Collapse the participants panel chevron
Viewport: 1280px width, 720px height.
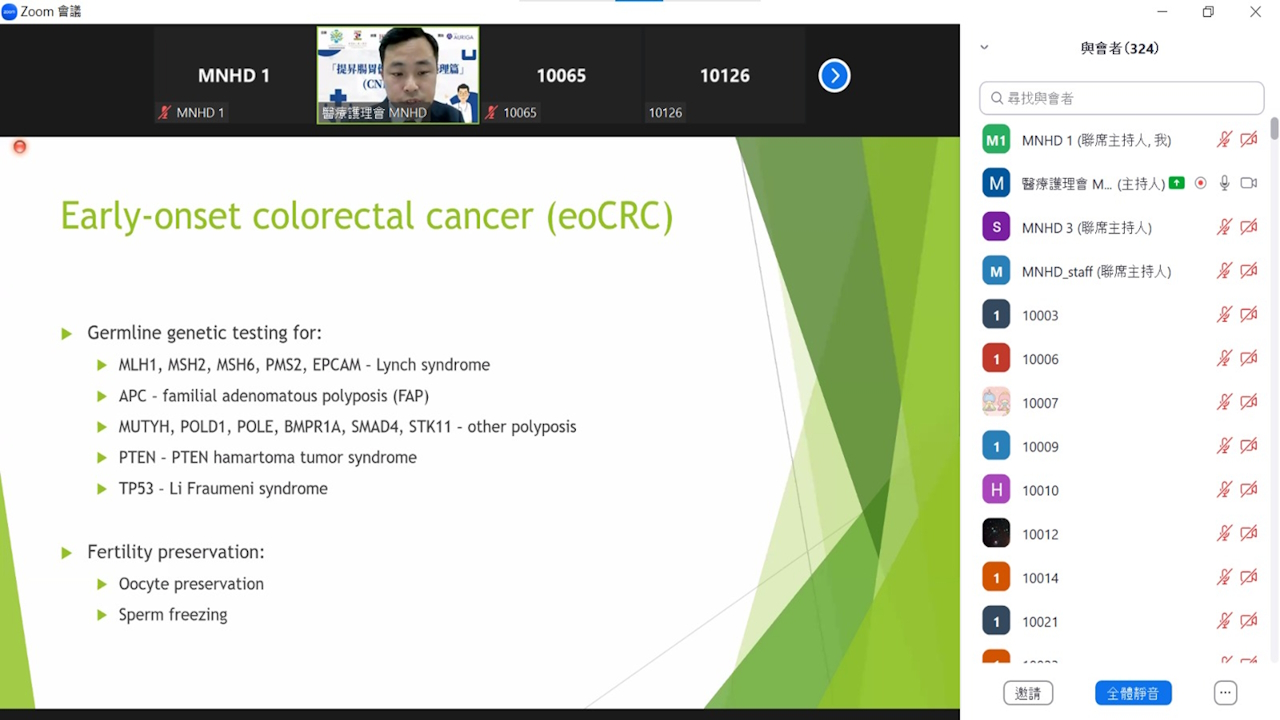tap(984, 48)
